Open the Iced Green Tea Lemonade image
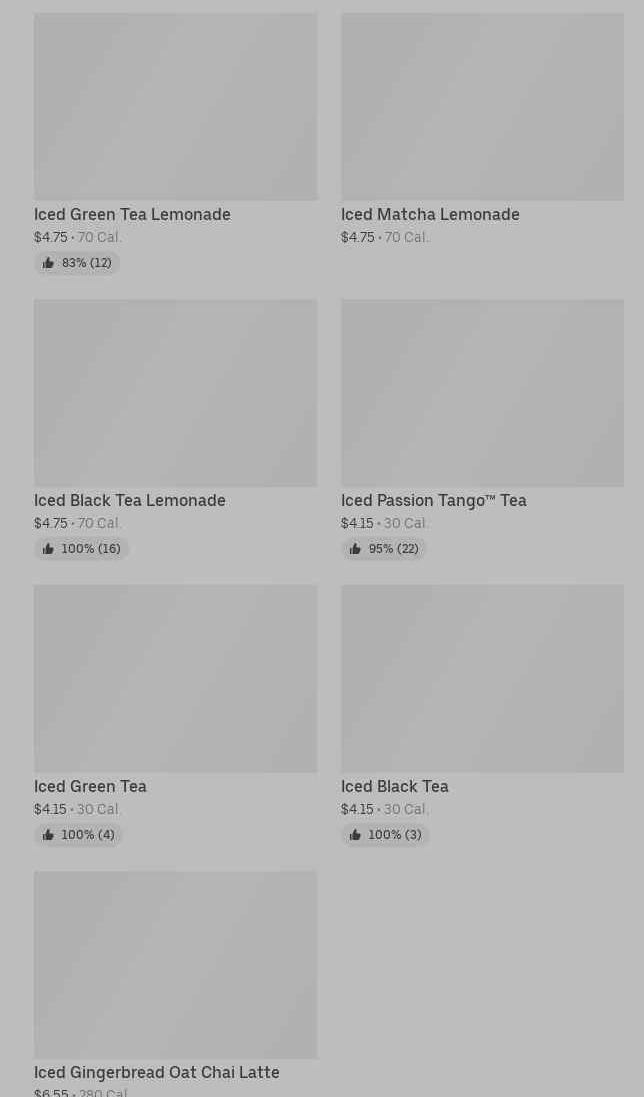Image resolution: width=644 pixels, height=1097 pixels. tap(175, 107)
